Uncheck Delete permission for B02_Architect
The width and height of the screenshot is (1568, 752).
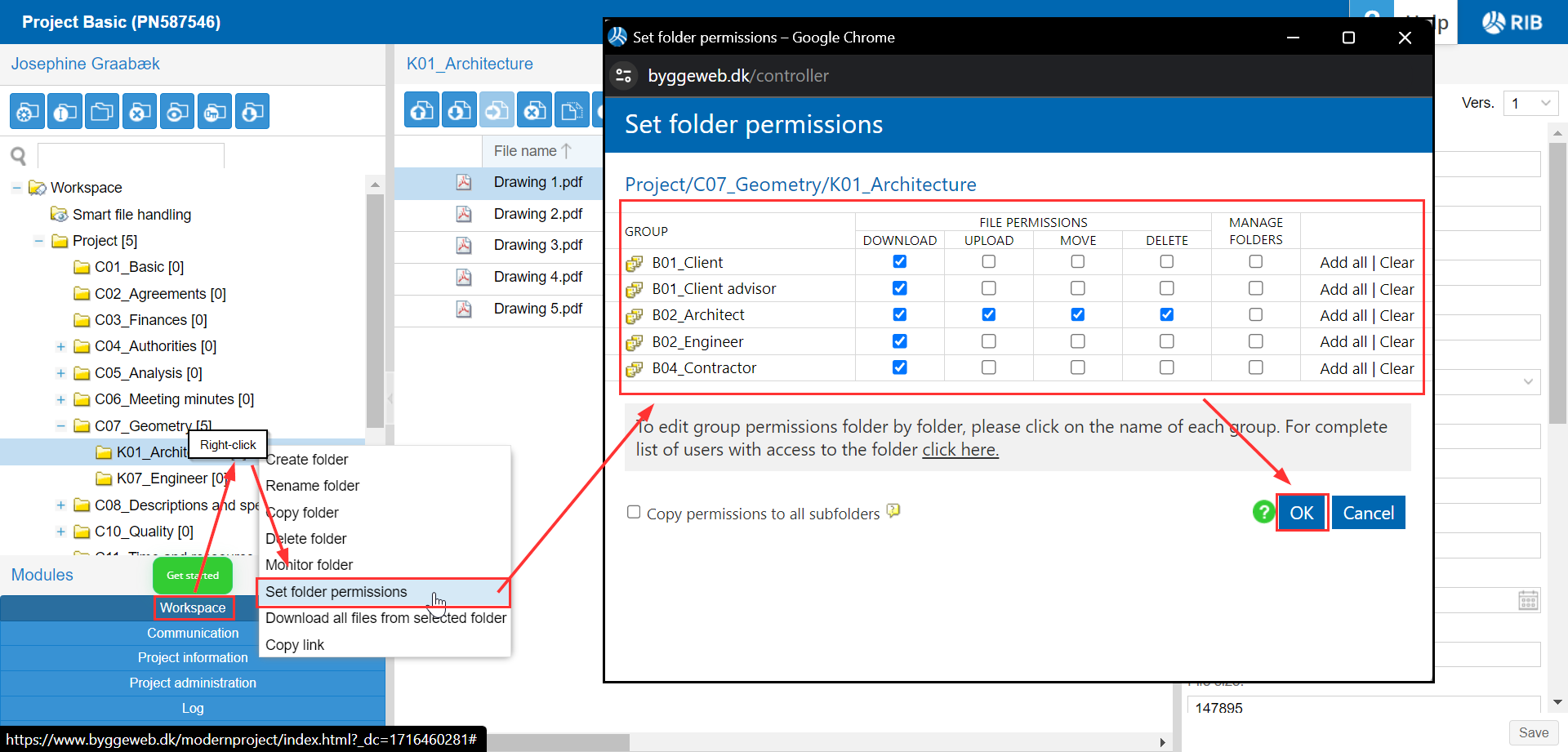click(x=1166, y=314)
